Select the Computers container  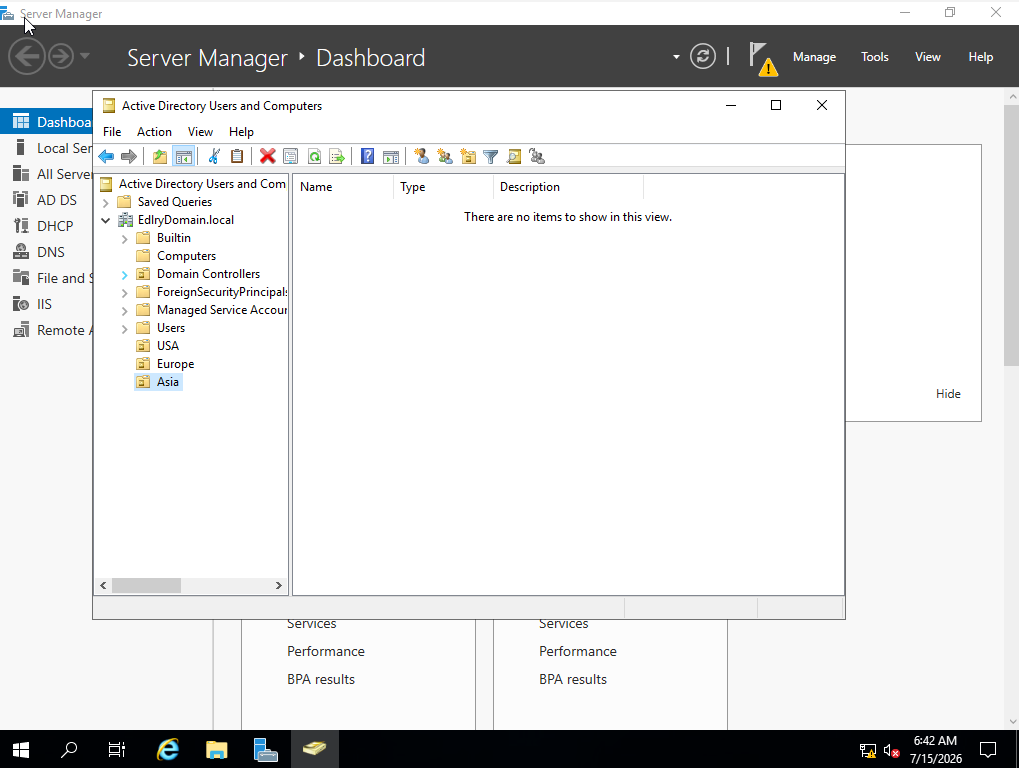[x=186, y=256]
